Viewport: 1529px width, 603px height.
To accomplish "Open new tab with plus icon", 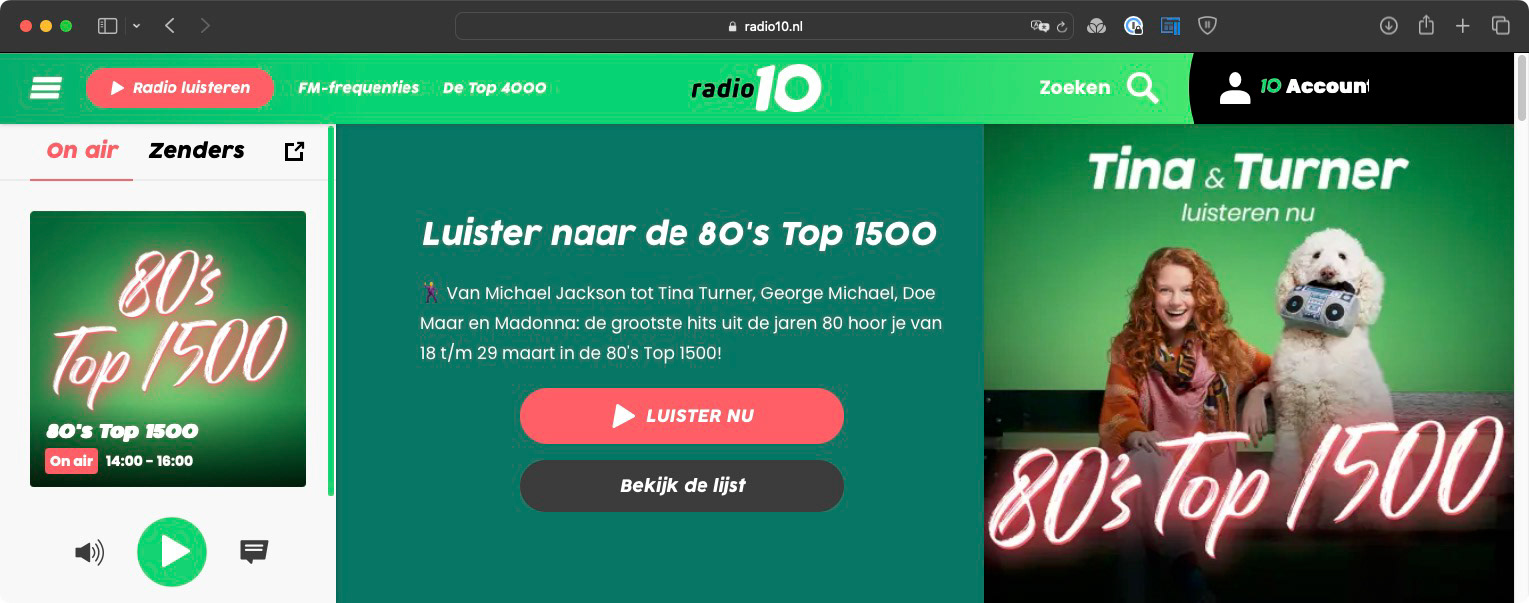I will 1462,26.
